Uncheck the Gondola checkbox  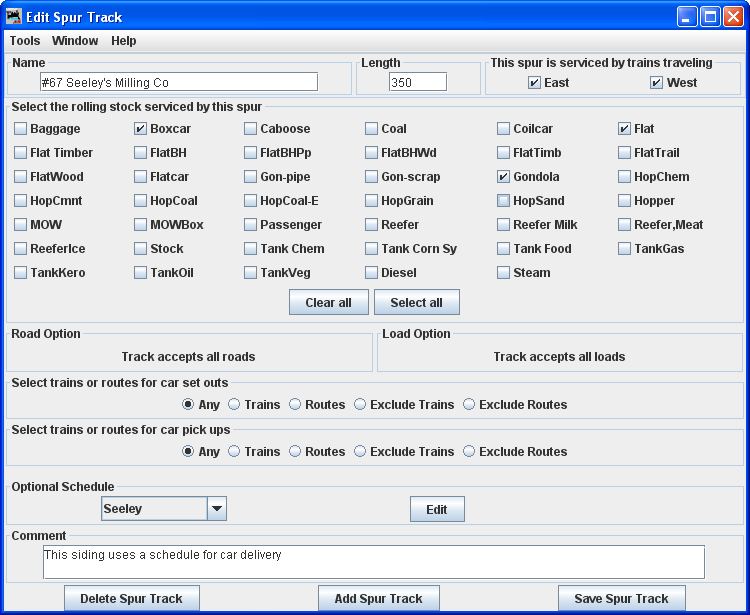(504, 177)
